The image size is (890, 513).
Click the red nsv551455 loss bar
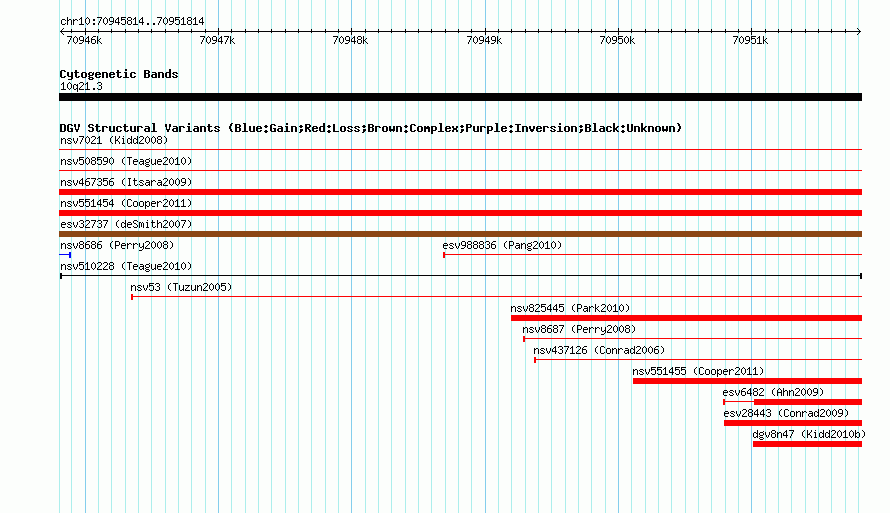748,381
